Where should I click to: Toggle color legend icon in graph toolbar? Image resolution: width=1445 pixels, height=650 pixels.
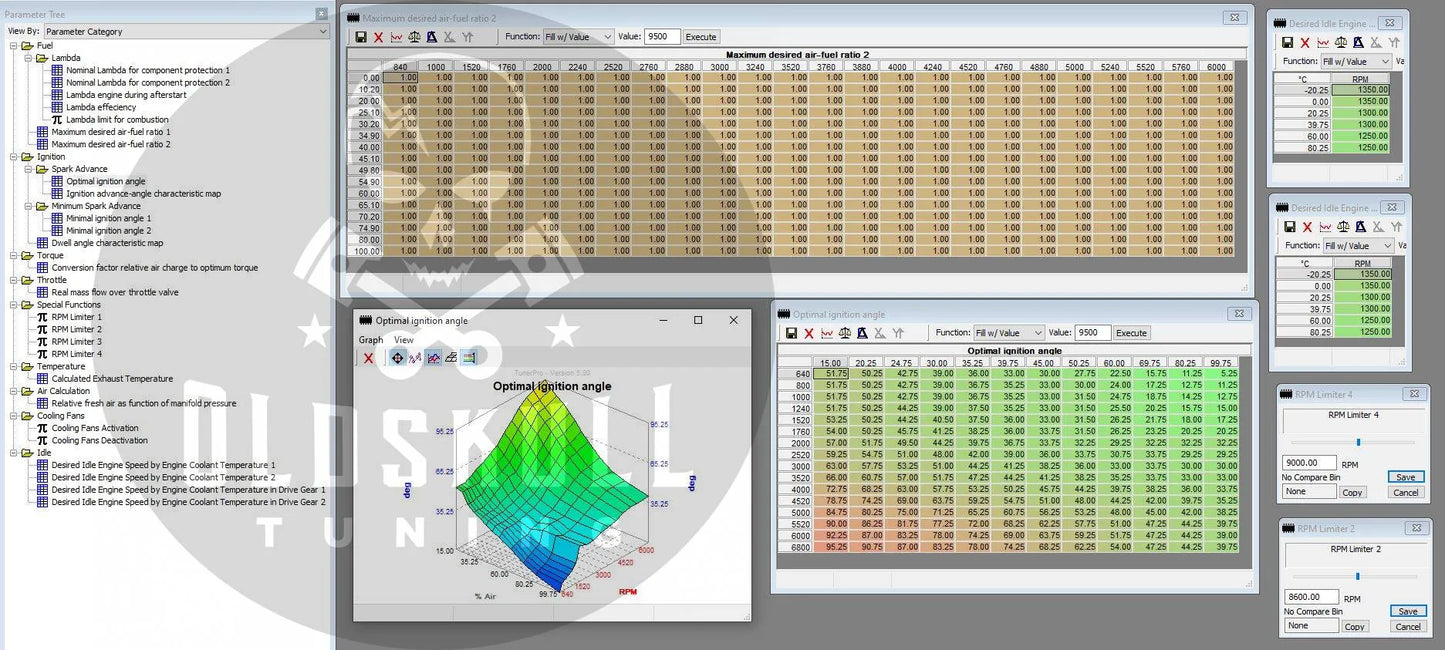coord(469,358)
